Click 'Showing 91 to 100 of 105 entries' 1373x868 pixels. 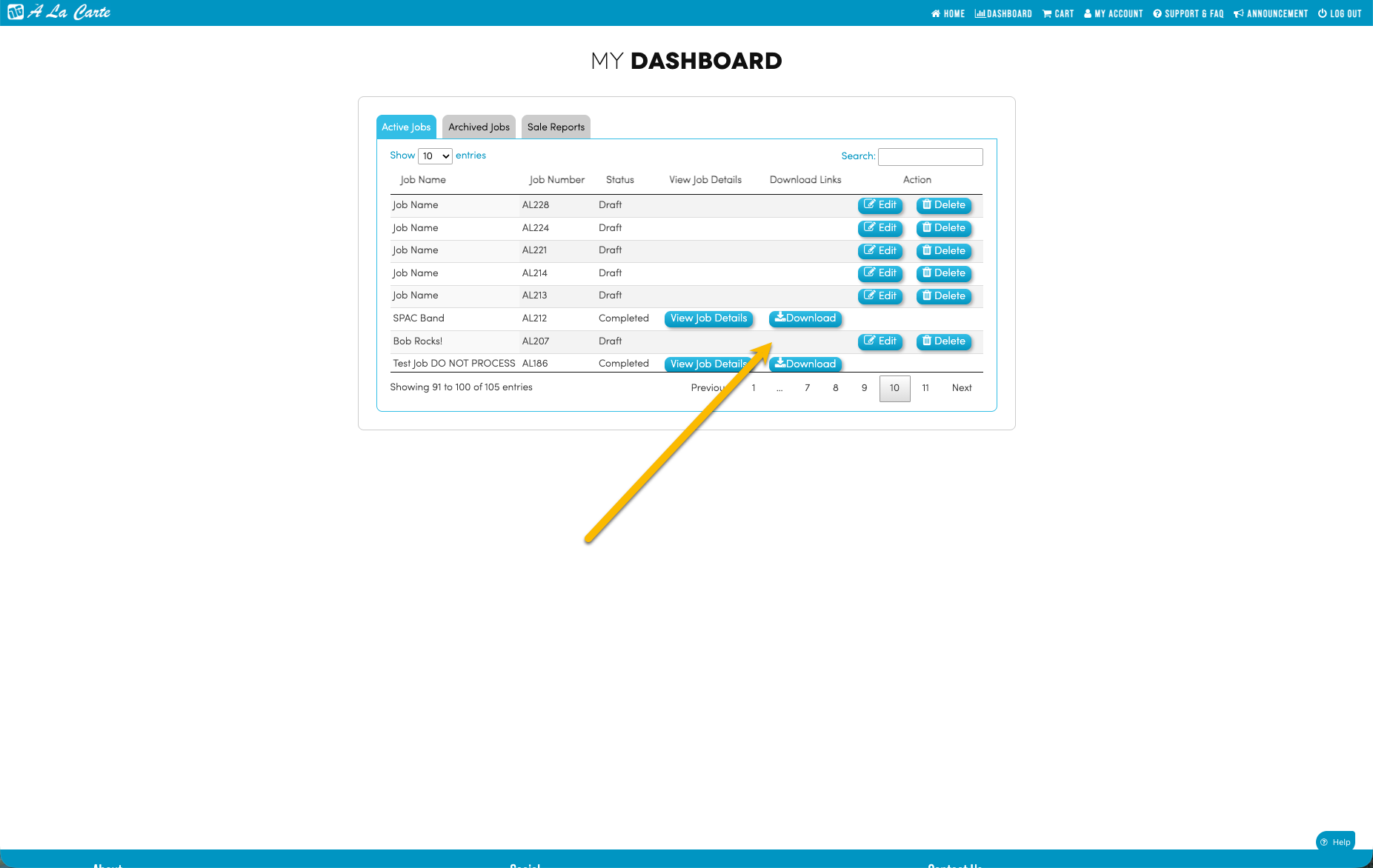[x=461, y=387]
